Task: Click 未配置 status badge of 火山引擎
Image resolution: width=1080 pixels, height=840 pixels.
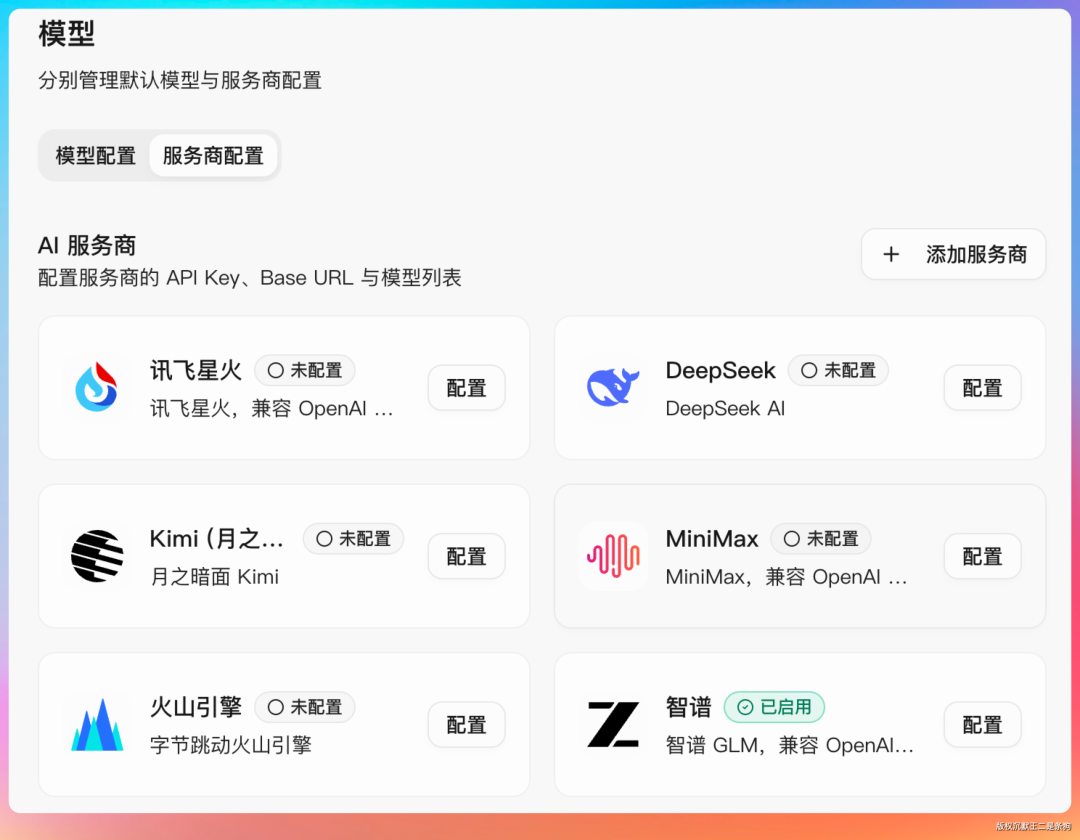Action: [304, 707]
